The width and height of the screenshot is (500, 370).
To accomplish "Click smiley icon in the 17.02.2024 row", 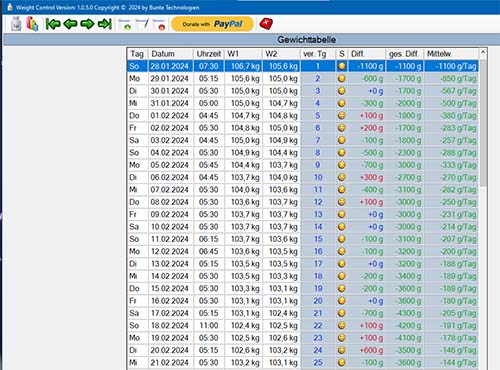I will point(341,313).
